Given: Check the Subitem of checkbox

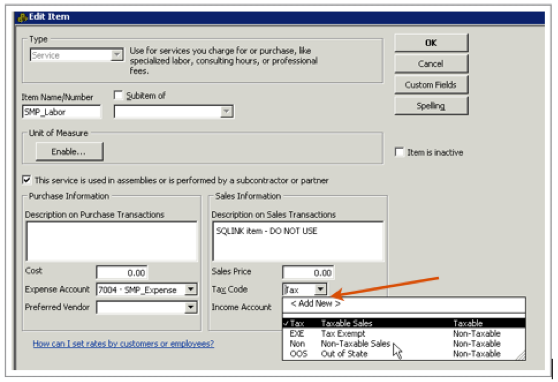Looking at the screenshot, I should tap(118, 95).
